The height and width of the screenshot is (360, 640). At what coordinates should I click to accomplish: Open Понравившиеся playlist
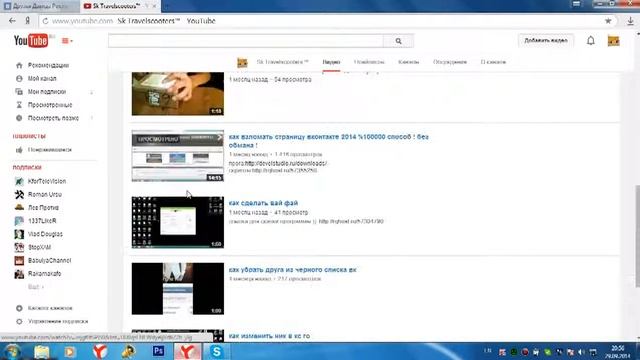click(x=49, y=150)
